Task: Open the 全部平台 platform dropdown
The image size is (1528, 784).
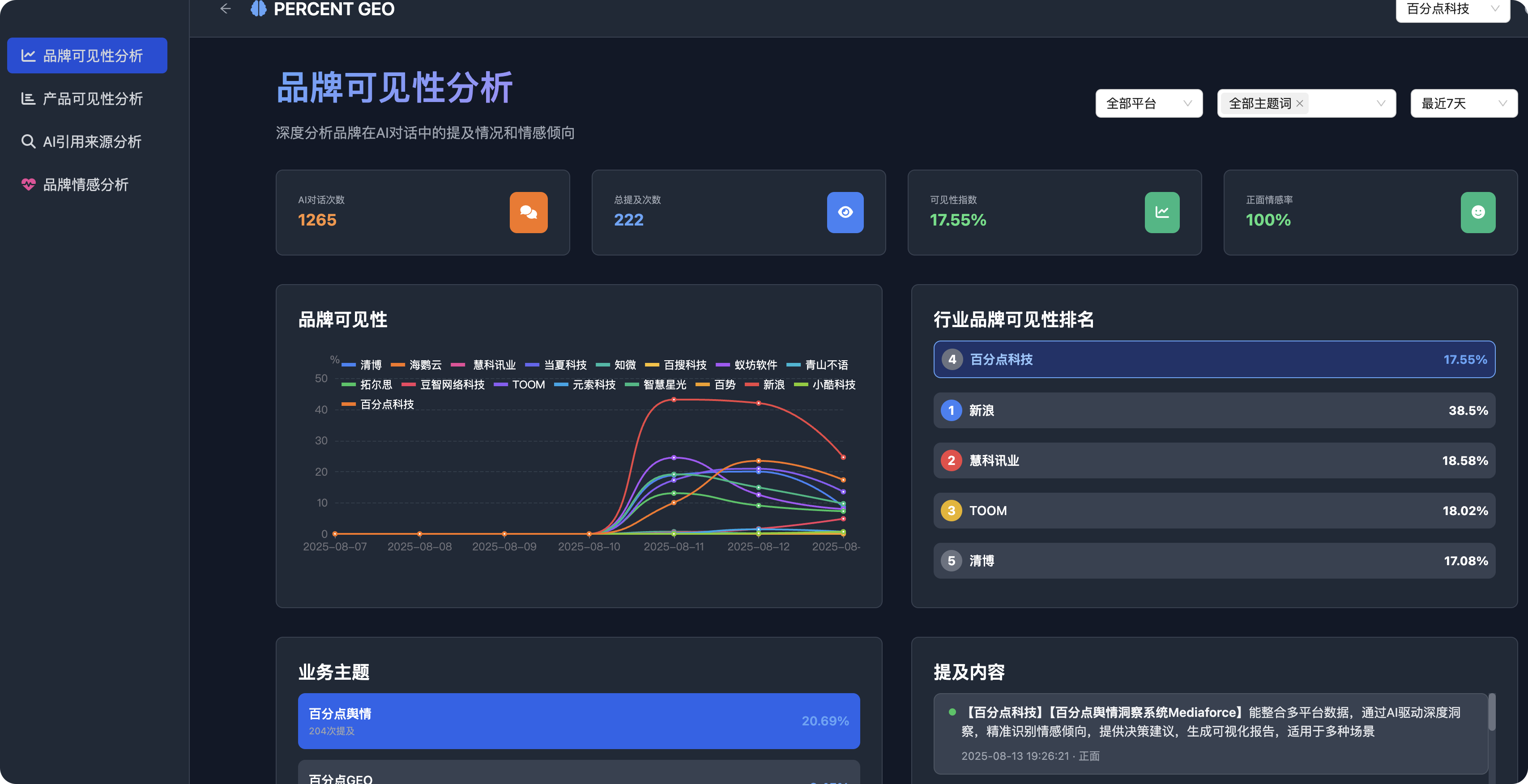Action: pyautogui.click(x=1148, y=104)
